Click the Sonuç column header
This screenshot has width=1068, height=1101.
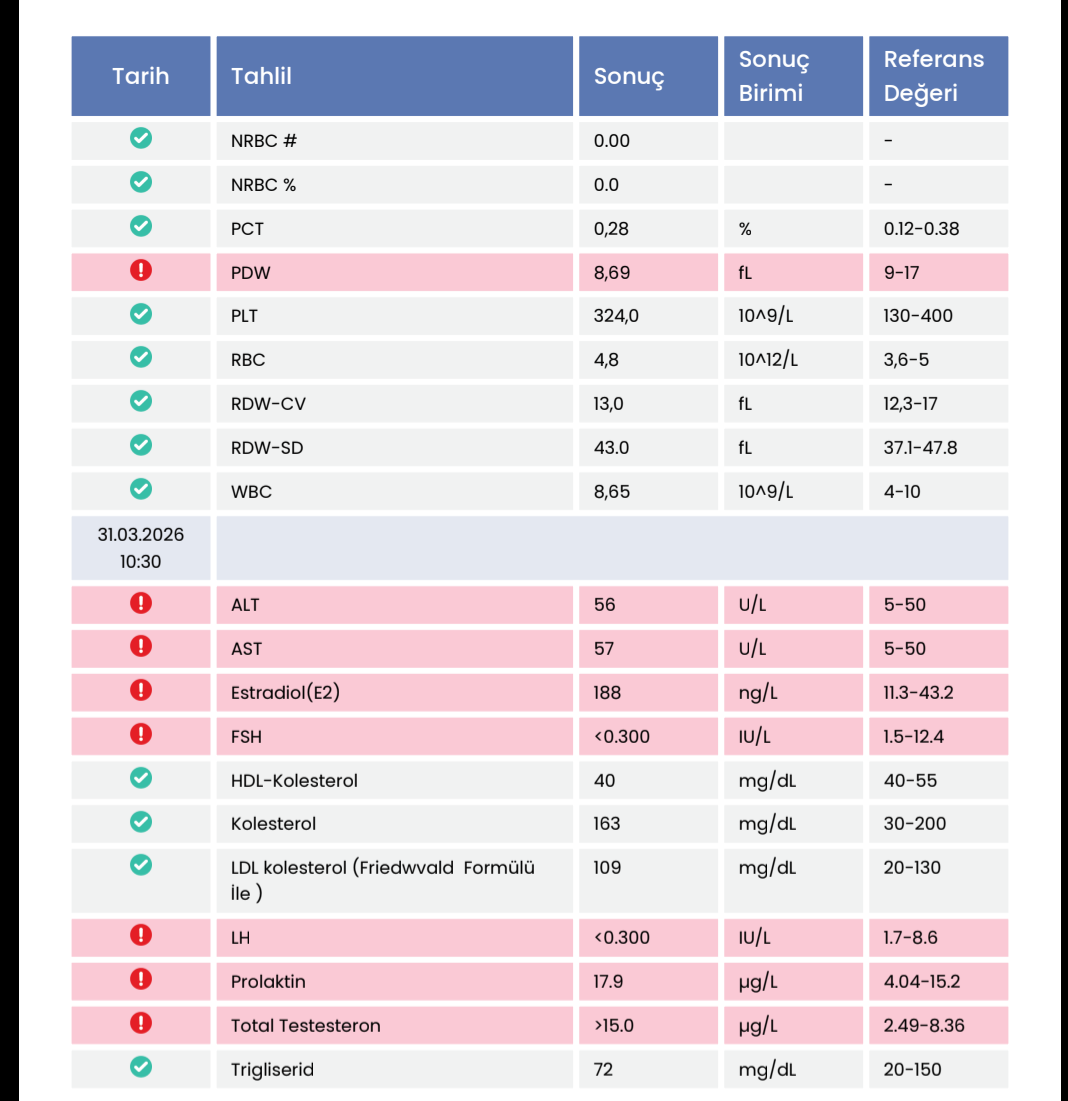pyautogui.click(x=629, y=77)
